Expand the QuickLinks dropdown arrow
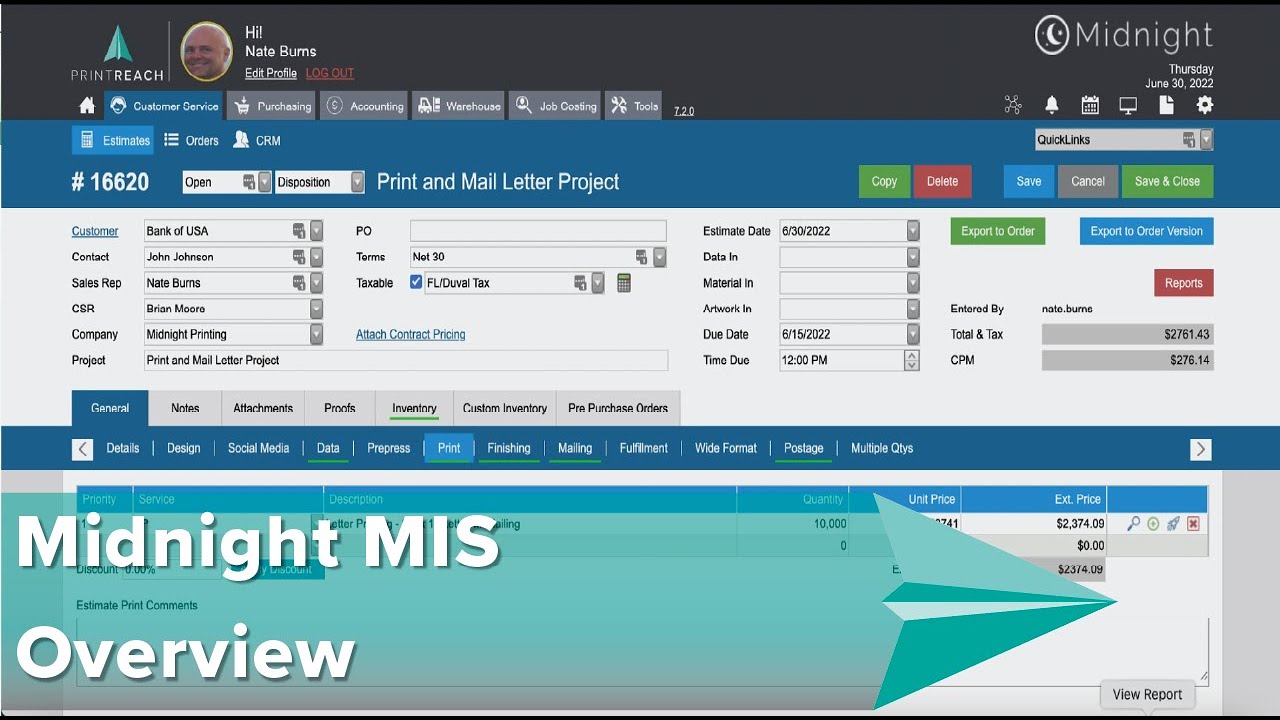 pos(1206,140)
